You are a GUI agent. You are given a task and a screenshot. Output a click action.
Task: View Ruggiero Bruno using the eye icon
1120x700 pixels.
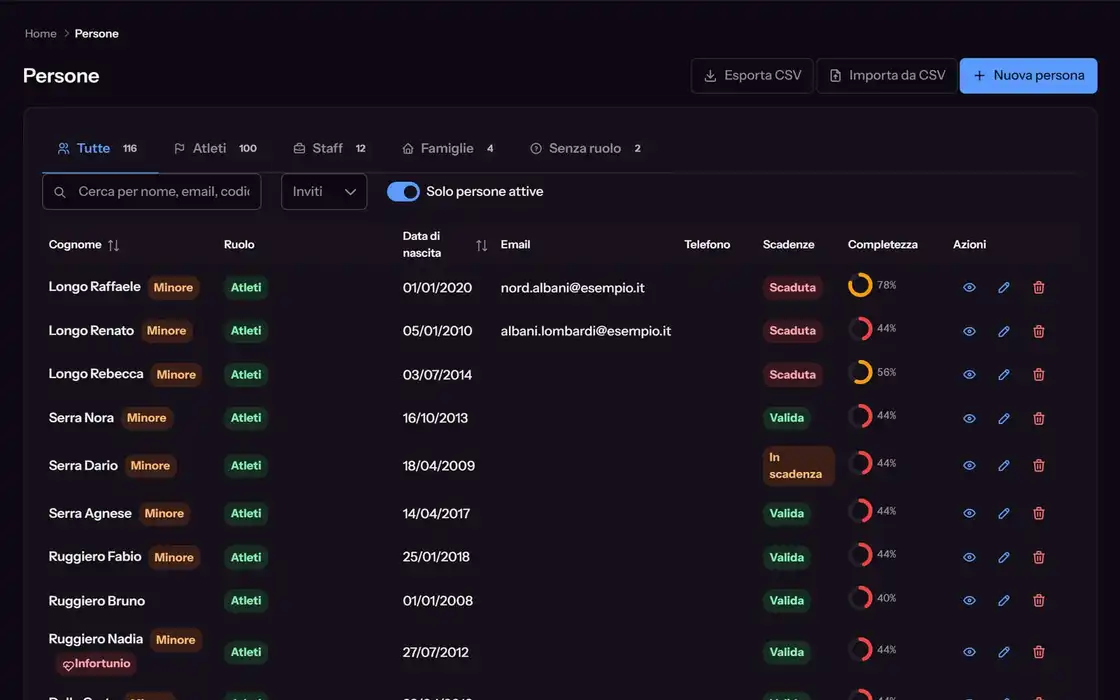(x=969, y=601)
